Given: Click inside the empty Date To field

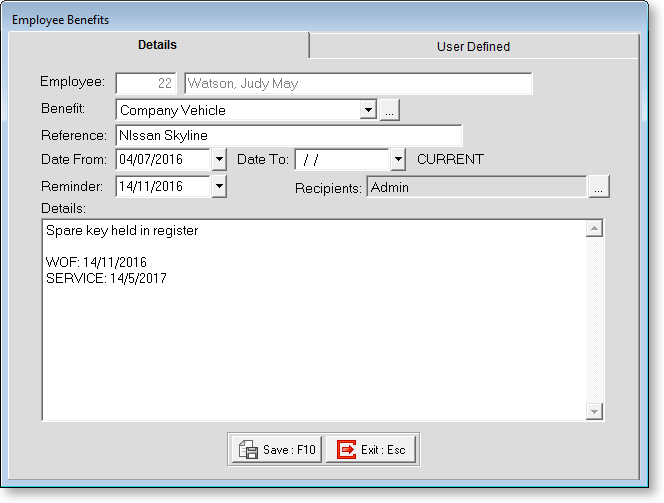Looking at the screenshot, I should click(x=341, y=160).
